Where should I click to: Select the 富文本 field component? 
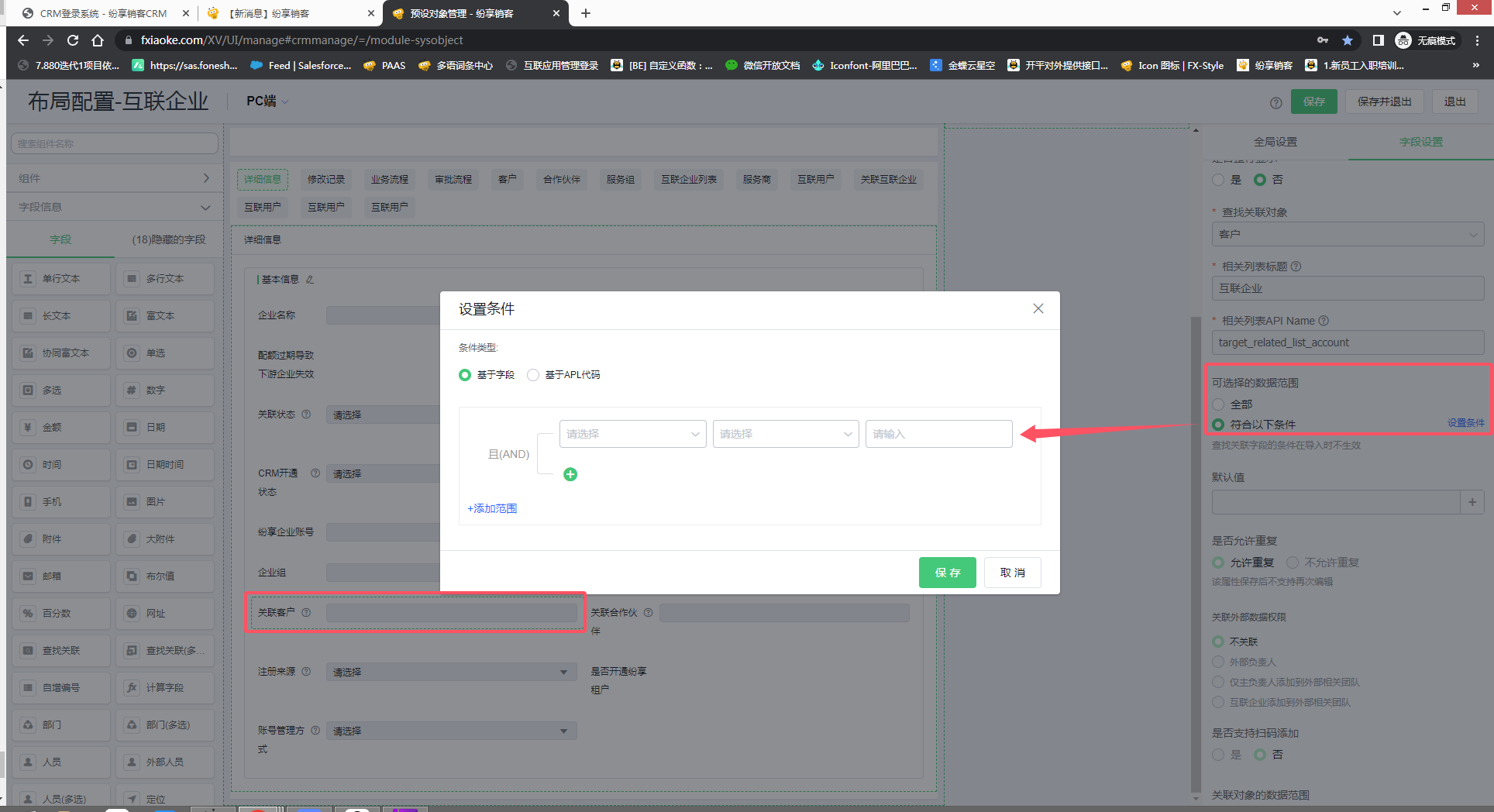tap(165, 316)
